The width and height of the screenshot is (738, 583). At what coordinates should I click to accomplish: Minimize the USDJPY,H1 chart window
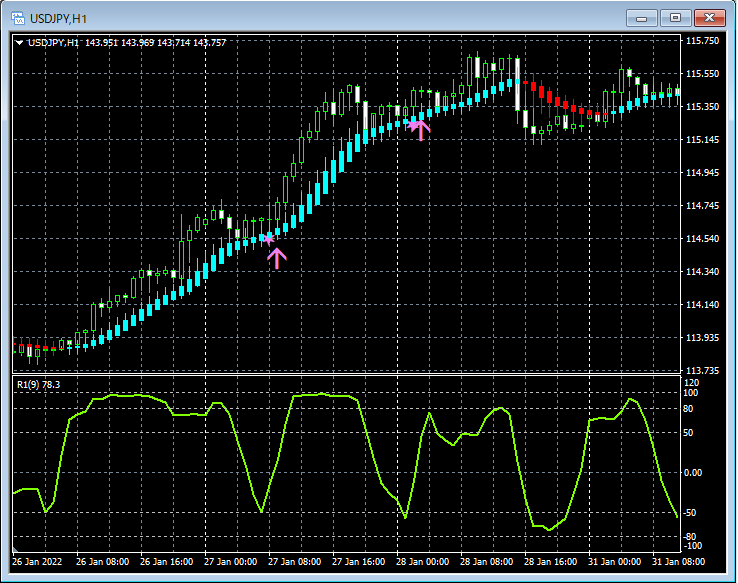642,18
